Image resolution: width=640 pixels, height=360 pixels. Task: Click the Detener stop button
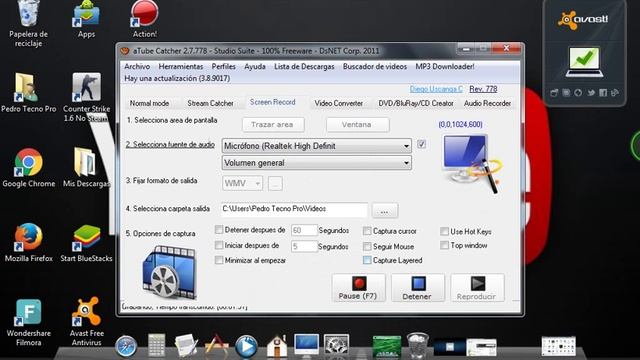click(418, 287)
